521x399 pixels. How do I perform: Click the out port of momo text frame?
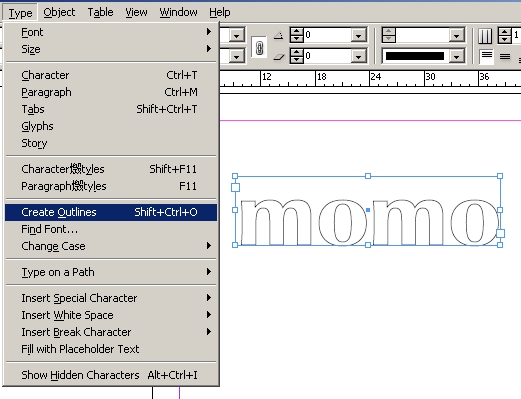pyautogui.click(x=500, y=233)
